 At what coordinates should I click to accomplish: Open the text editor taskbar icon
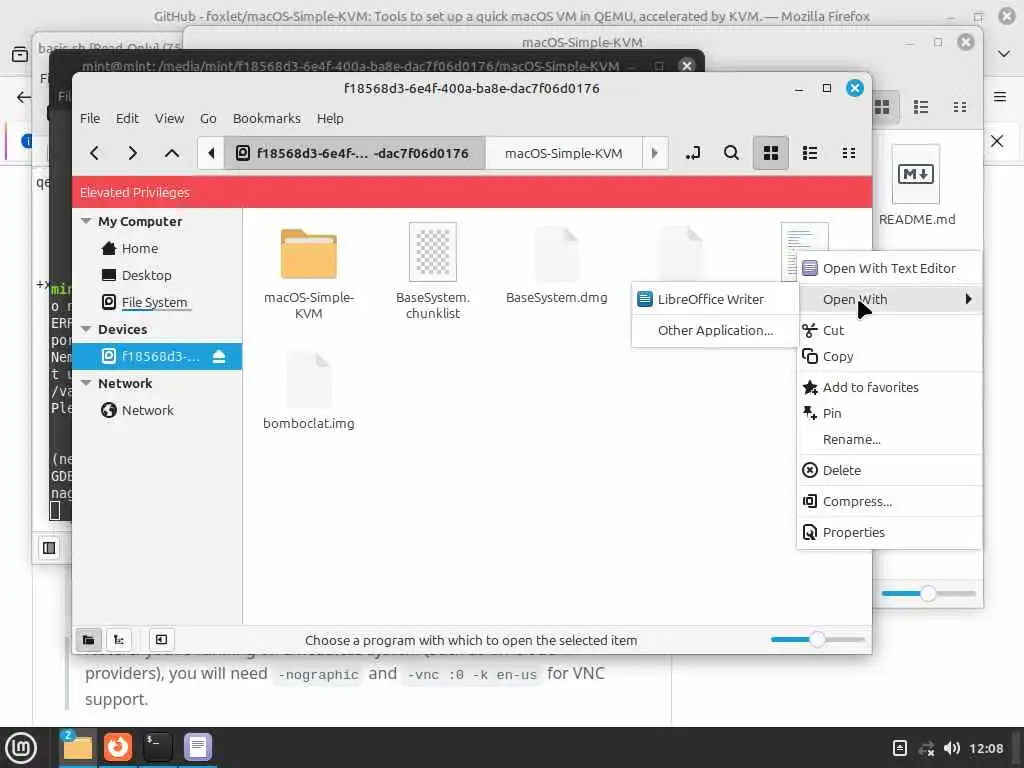click(x=197, y=747)
